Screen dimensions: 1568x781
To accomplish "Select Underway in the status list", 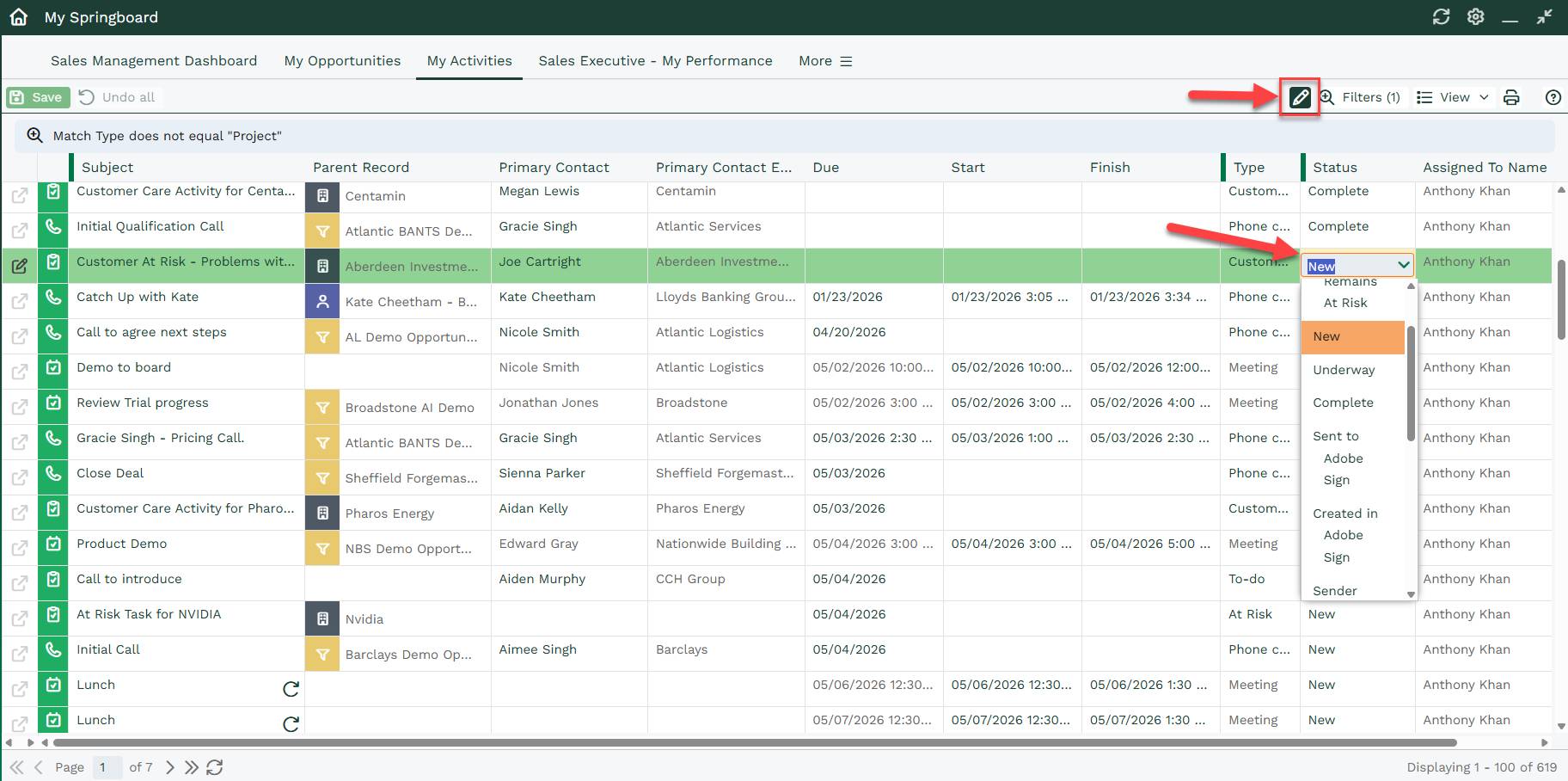I will pyautogui.click(x=1344, y=370).
